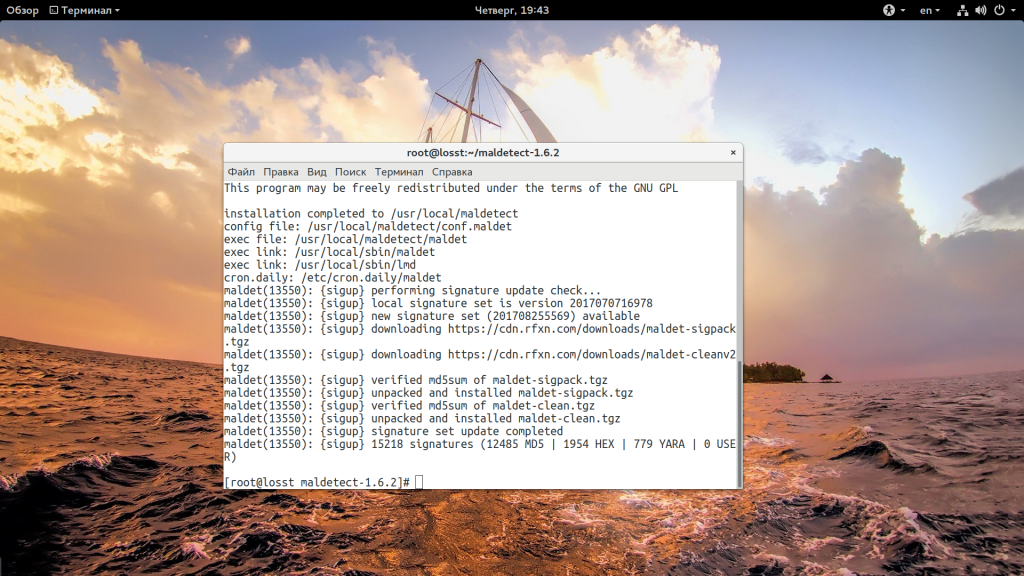
Task: Click the Обзор activities button
Action: tap(22, 10)
